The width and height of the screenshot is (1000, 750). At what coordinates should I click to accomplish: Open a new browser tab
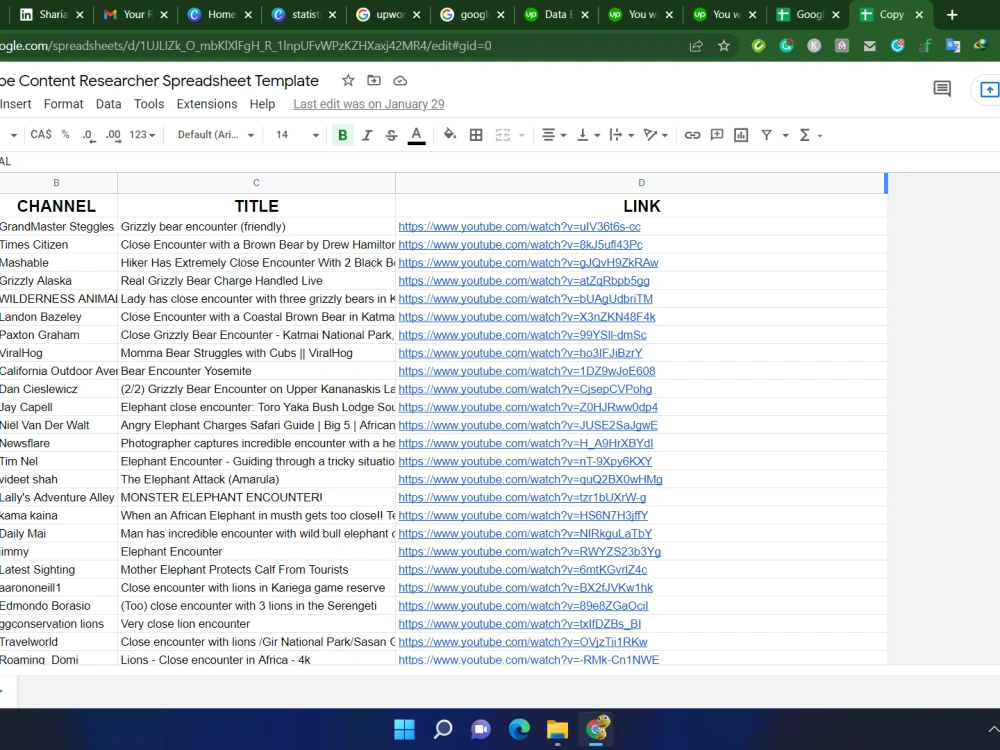tap(952, 15)
